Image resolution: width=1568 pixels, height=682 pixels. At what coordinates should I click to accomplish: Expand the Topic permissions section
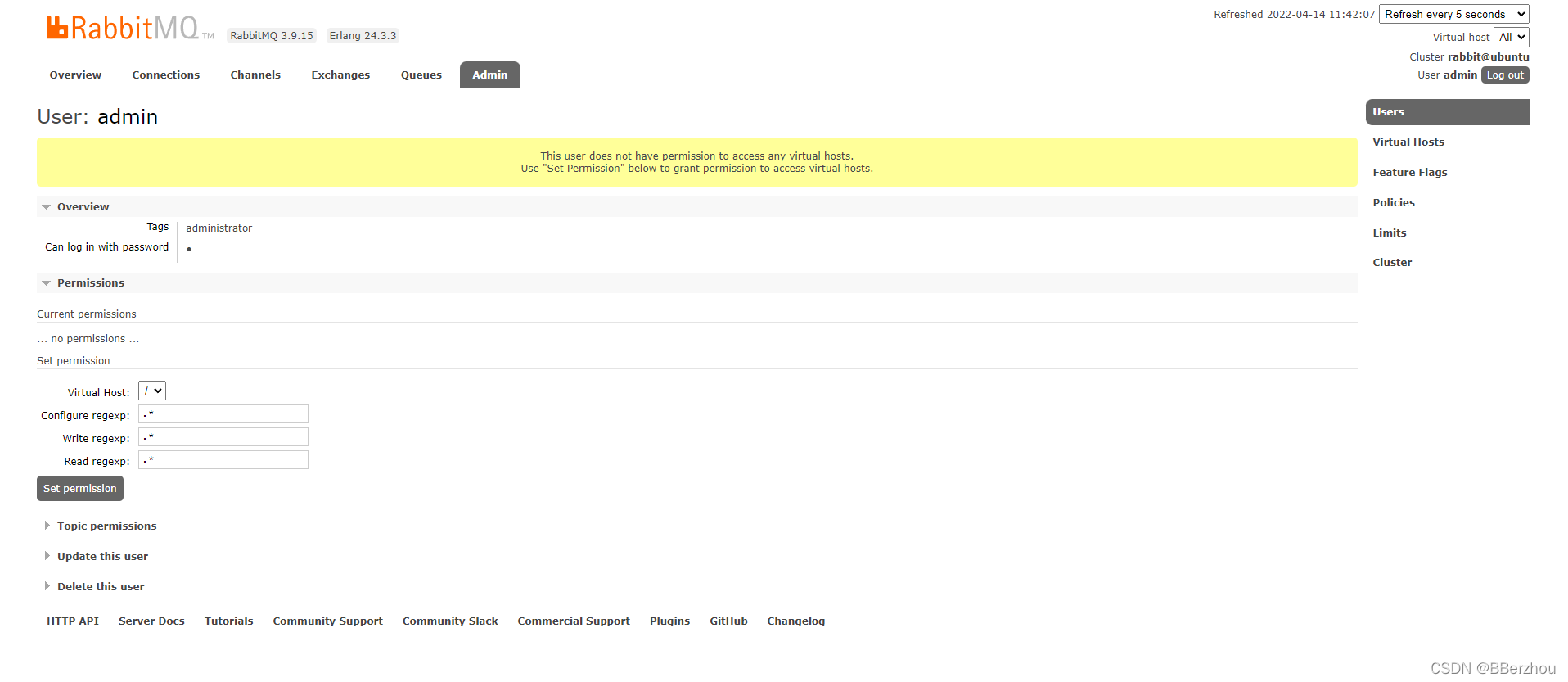click(106, 526)
